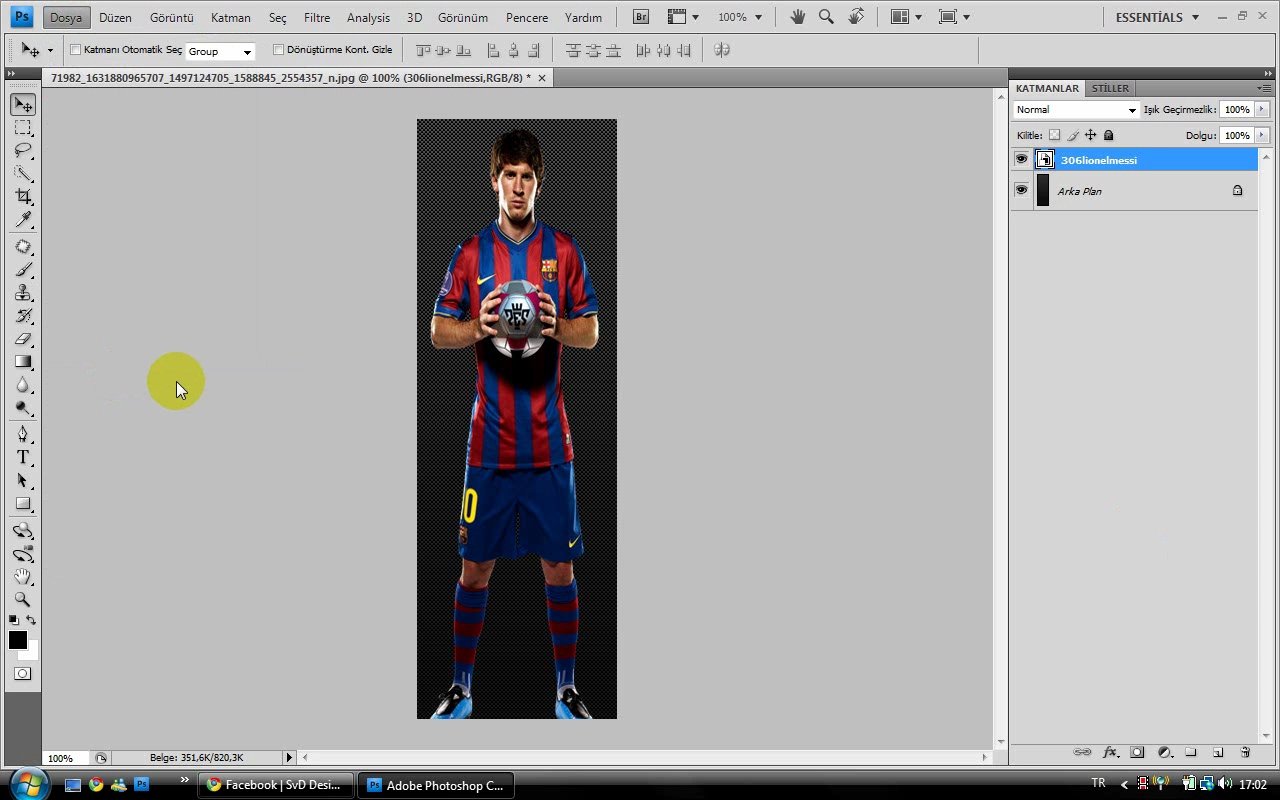
Task: Create a new layer
Action: pyautogui.click(x=1218, y=752)
